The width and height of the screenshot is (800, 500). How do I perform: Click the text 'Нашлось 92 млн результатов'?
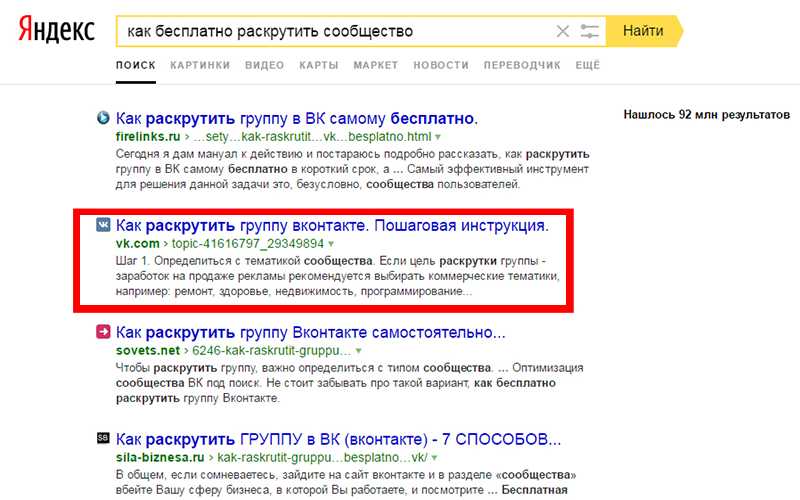click(707, 115)
